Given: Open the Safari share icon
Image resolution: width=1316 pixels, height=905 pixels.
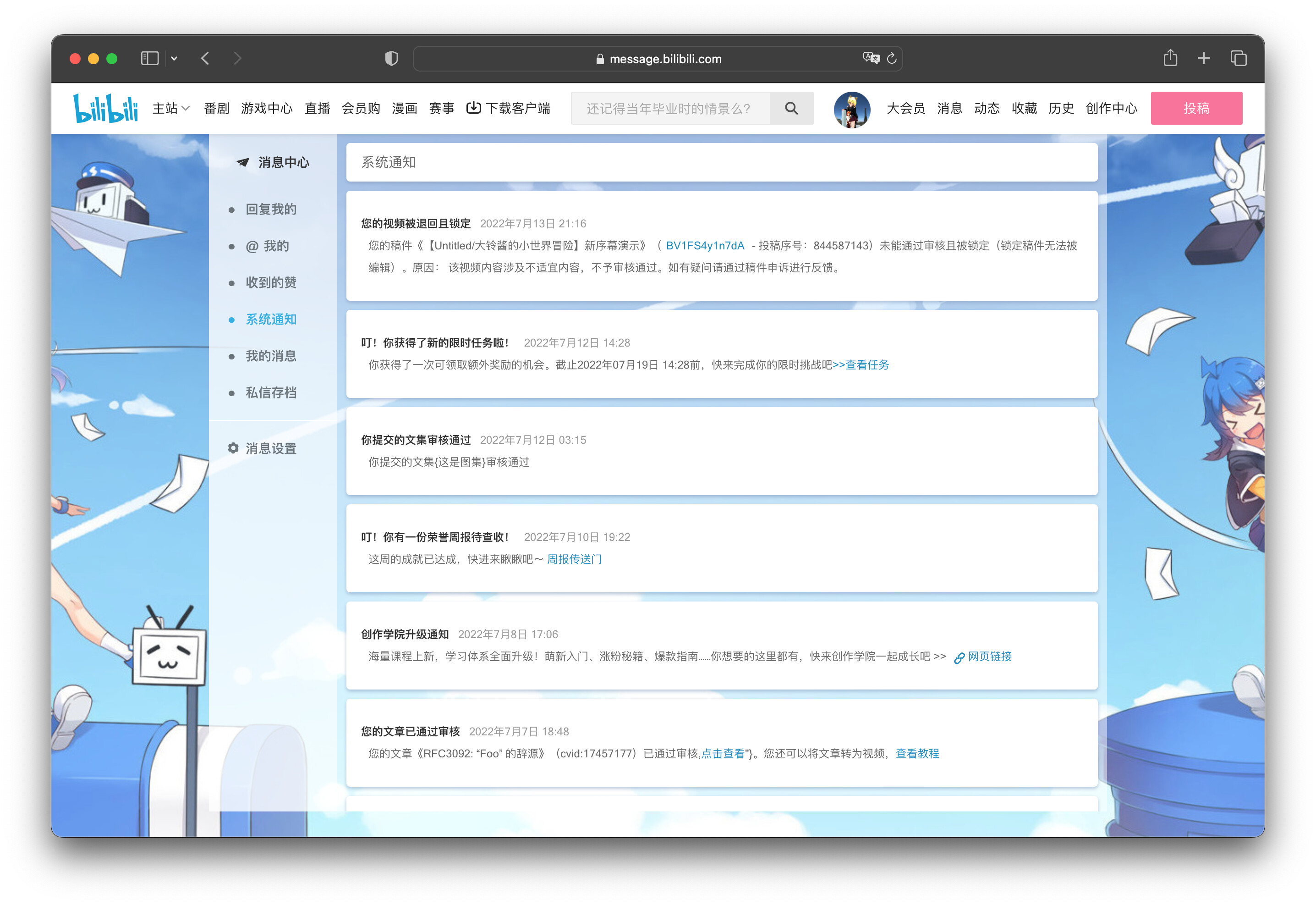Looking at the screenshot, I should click(1170, 58).
